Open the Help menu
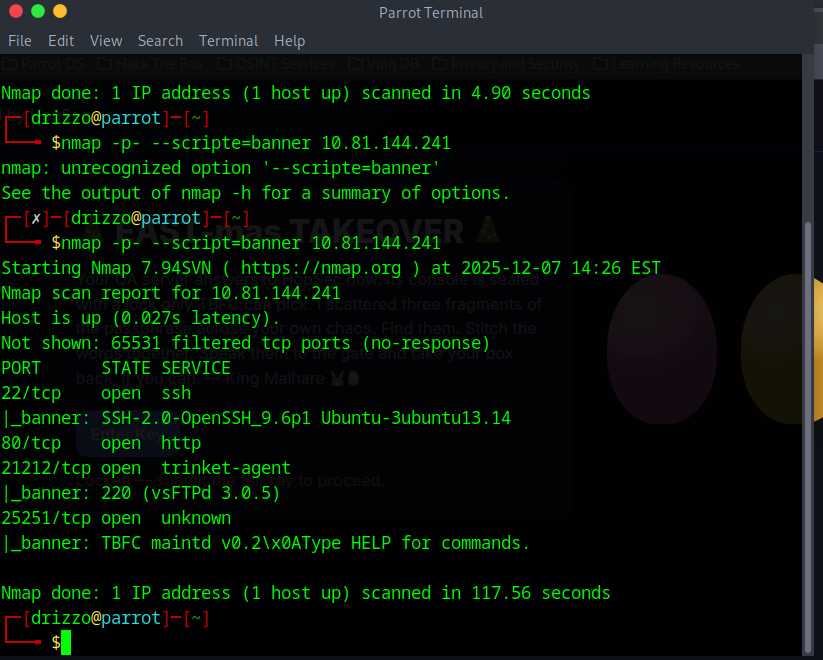Viewport: 823px width, 660px height. click(x=289, y=41)
